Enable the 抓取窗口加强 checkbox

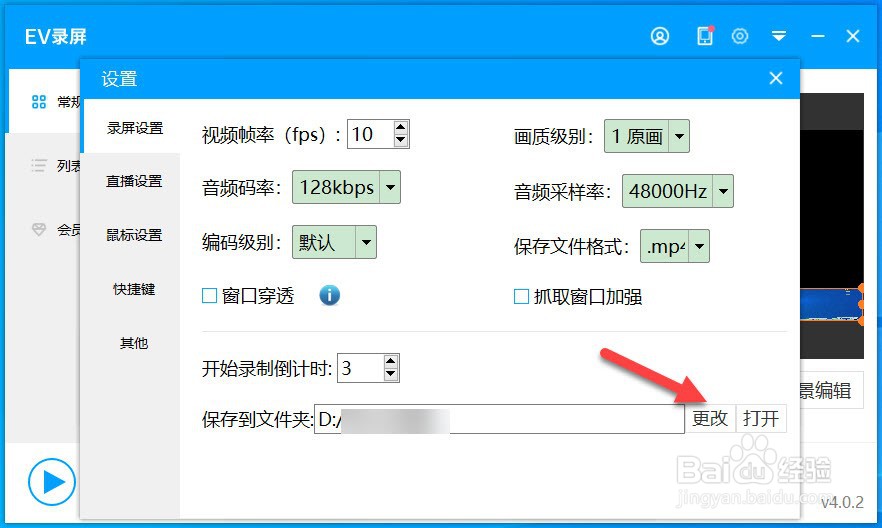coord(521,296)
